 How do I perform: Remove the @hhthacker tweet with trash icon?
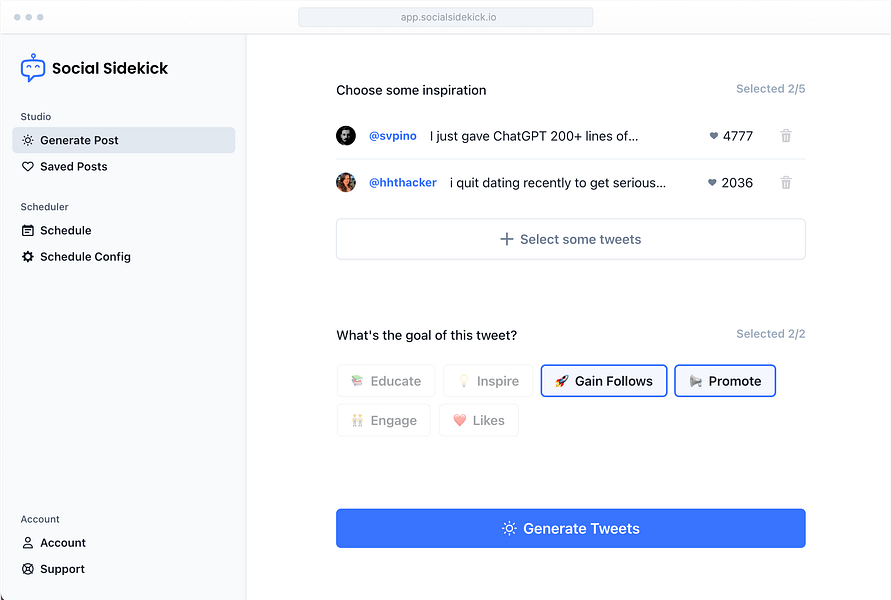(786, 183)
